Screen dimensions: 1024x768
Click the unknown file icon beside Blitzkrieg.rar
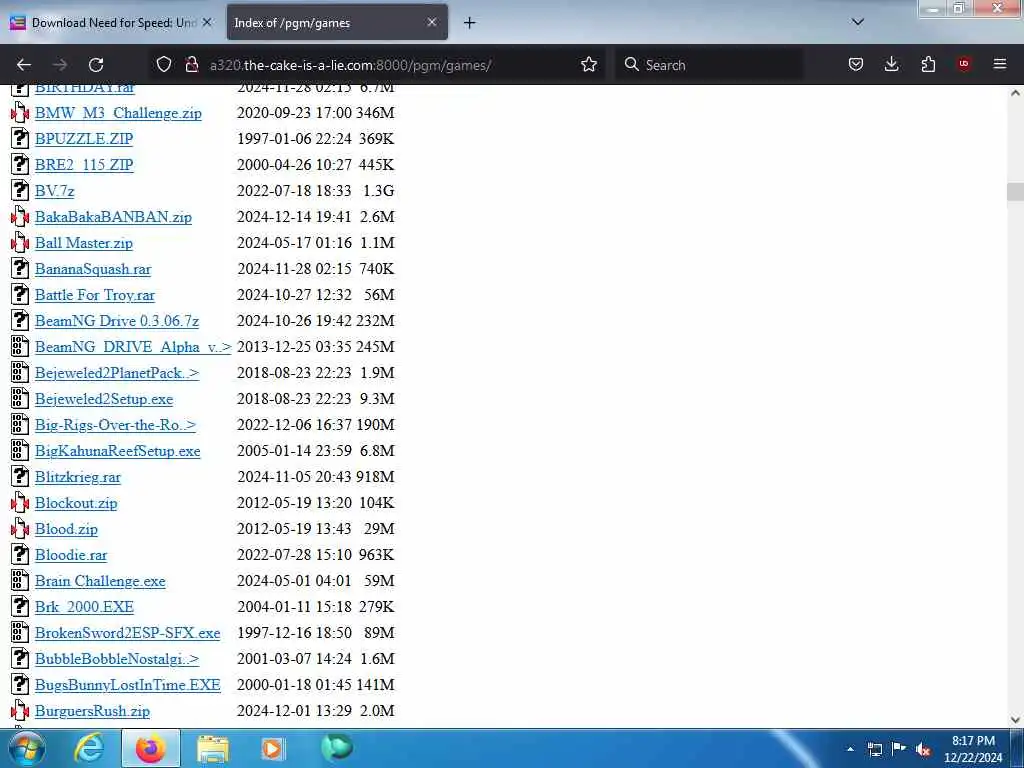click(x=20, y=477)
